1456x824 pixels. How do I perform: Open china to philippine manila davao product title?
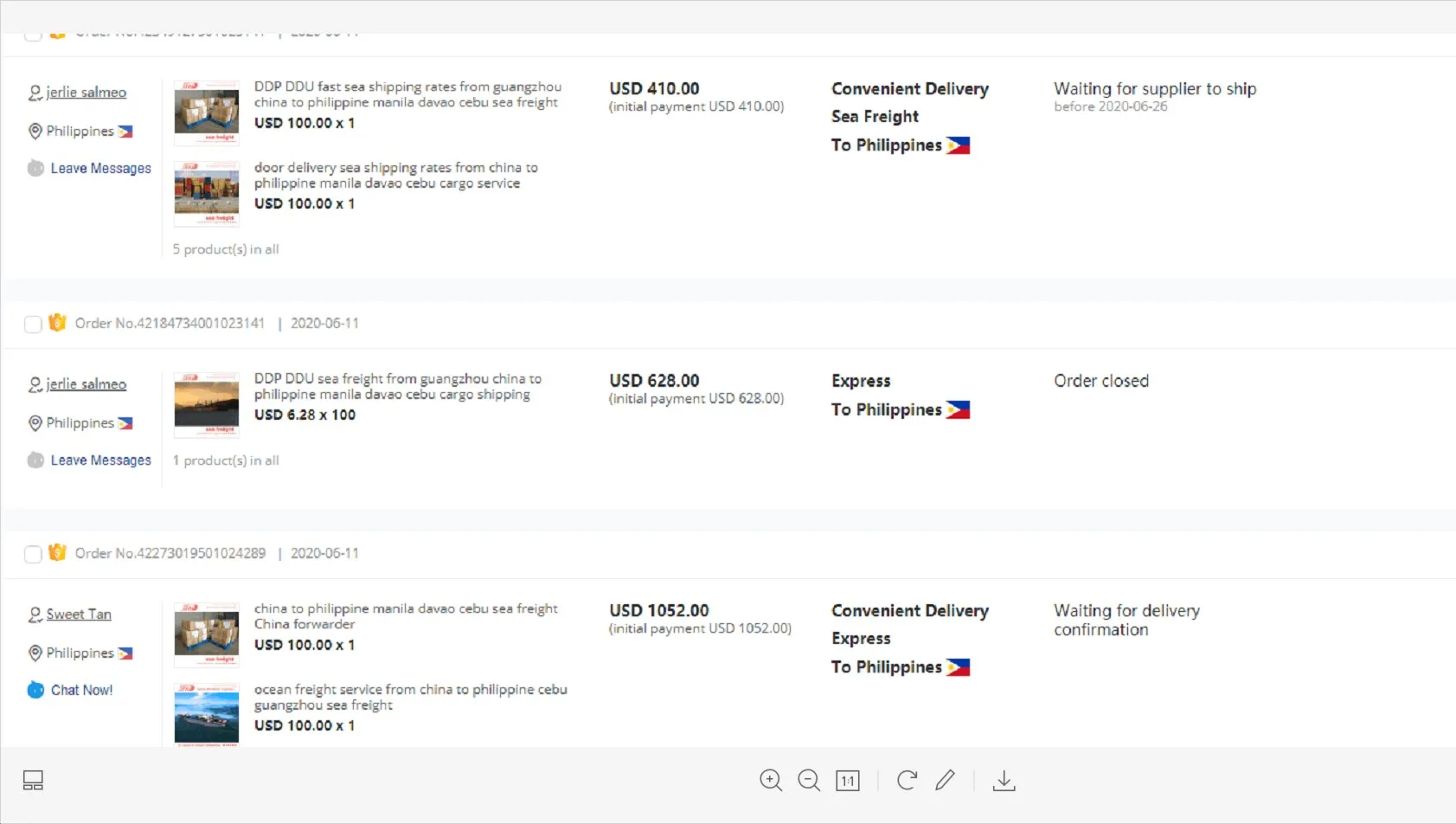click(x=405, y=616)
